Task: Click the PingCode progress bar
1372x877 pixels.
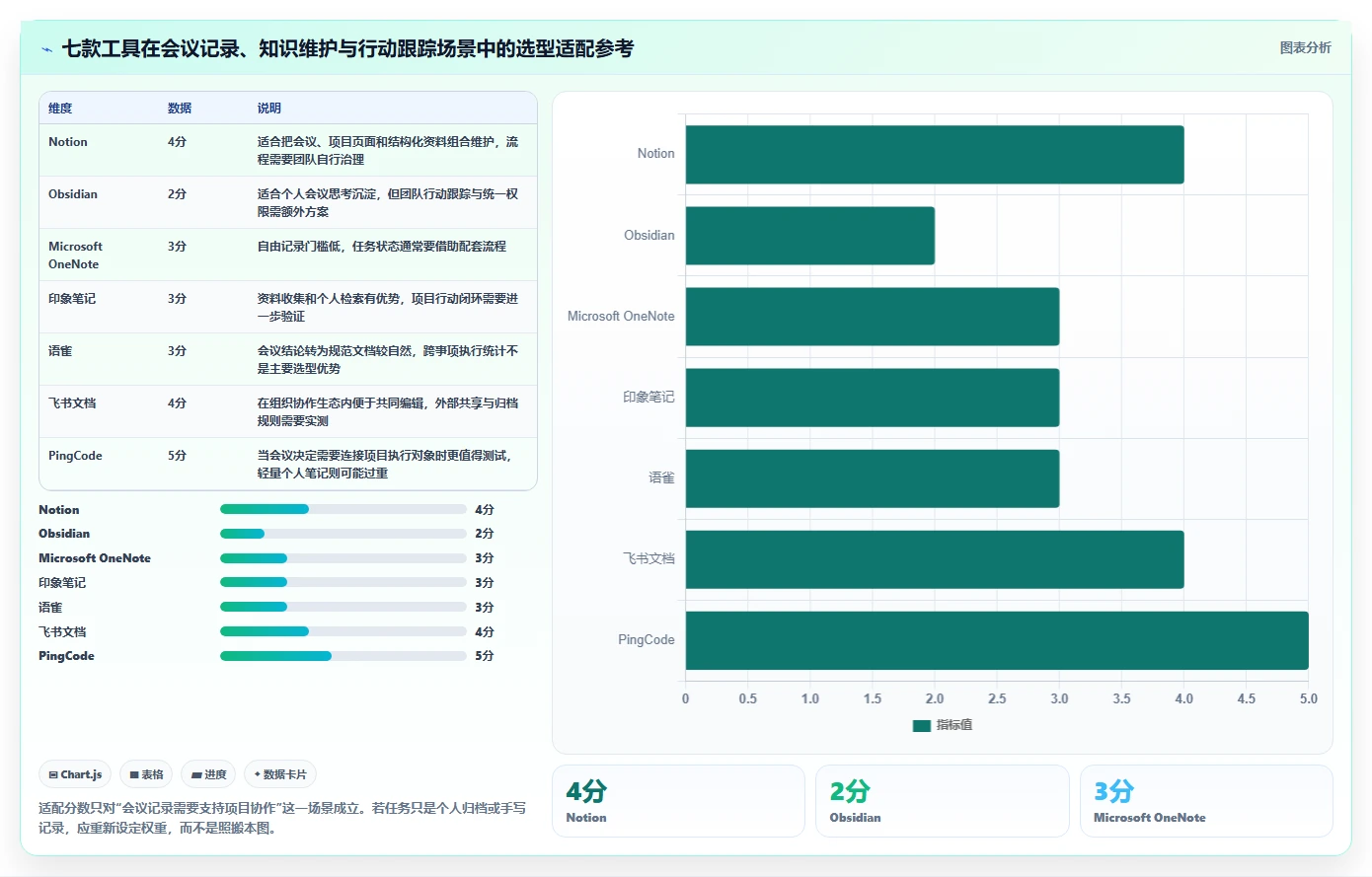Action: [x=343, y=656]
